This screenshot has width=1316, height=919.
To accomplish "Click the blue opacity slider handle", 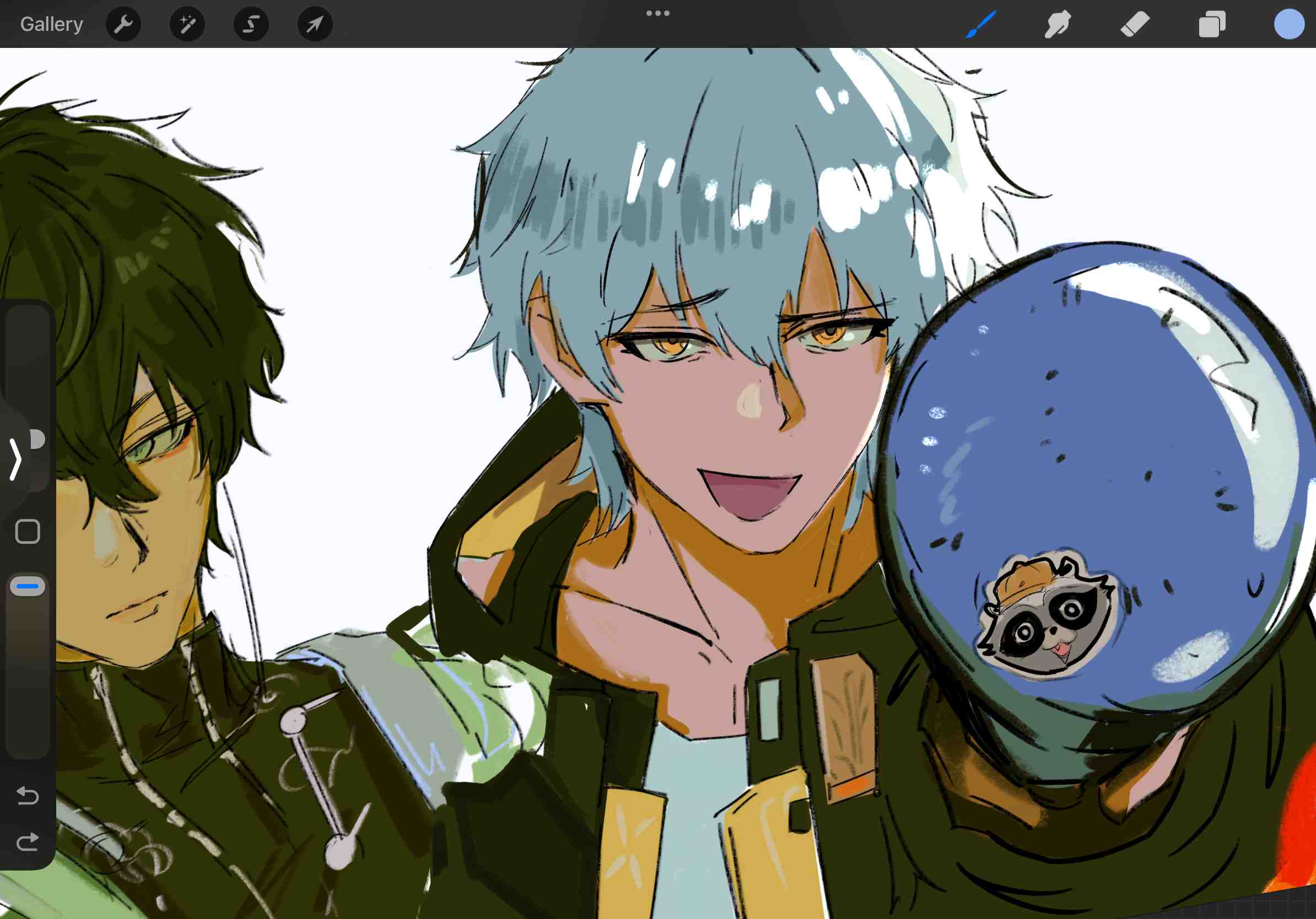I will 28,586.
